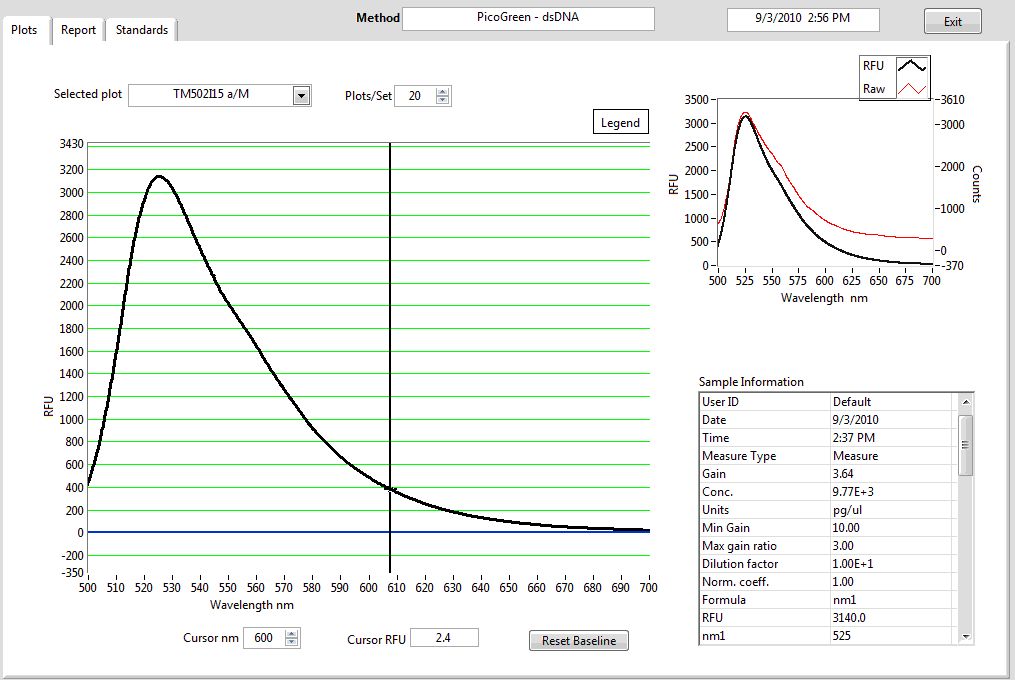Increase the Plots/Set stepper value
Screen dimensions: 1015x680
coord(443,91)
